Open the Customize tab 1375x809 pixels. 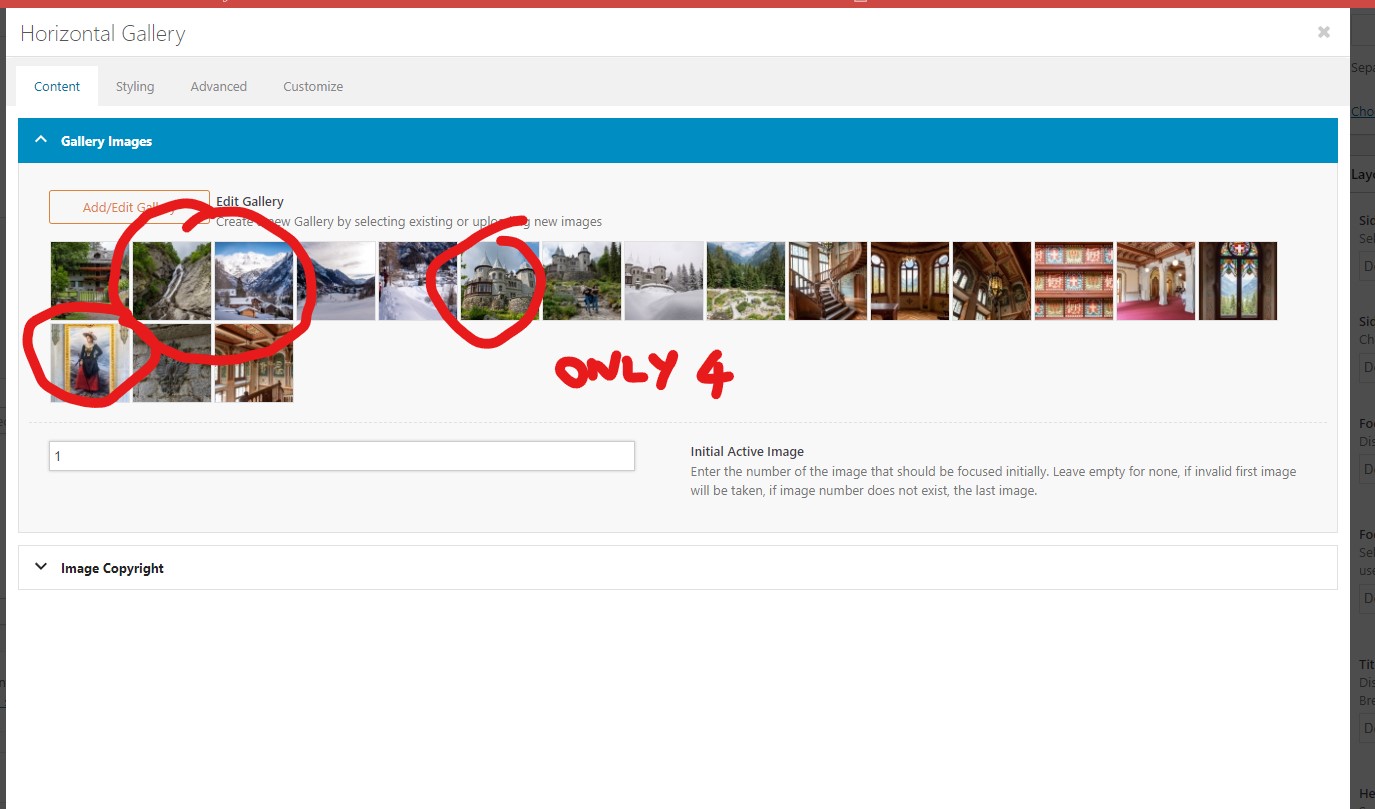point(313,86)
